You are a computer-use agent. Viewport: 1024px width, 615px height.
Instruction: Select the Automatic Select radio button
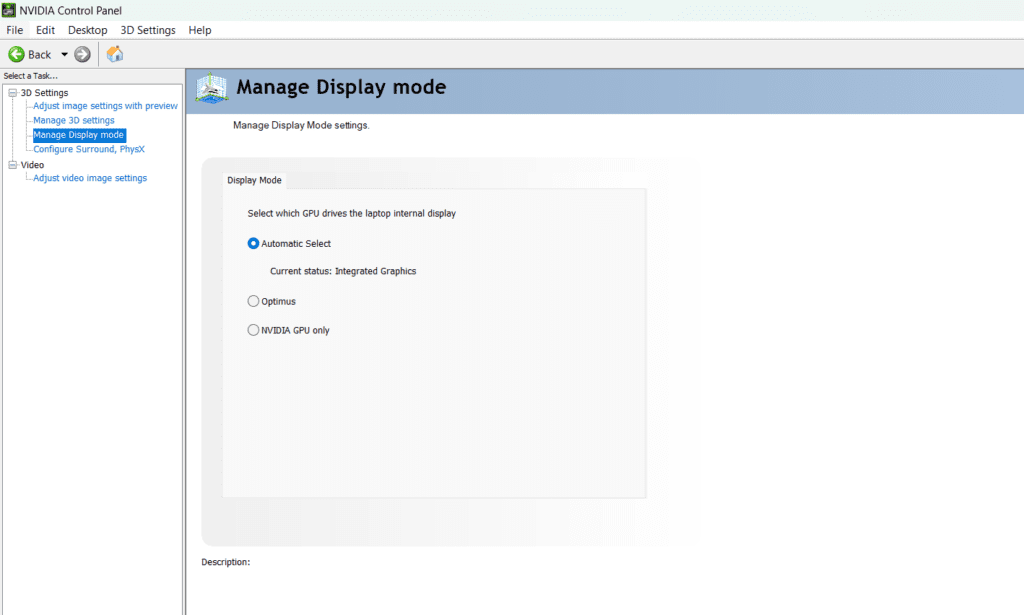(253, 244)
